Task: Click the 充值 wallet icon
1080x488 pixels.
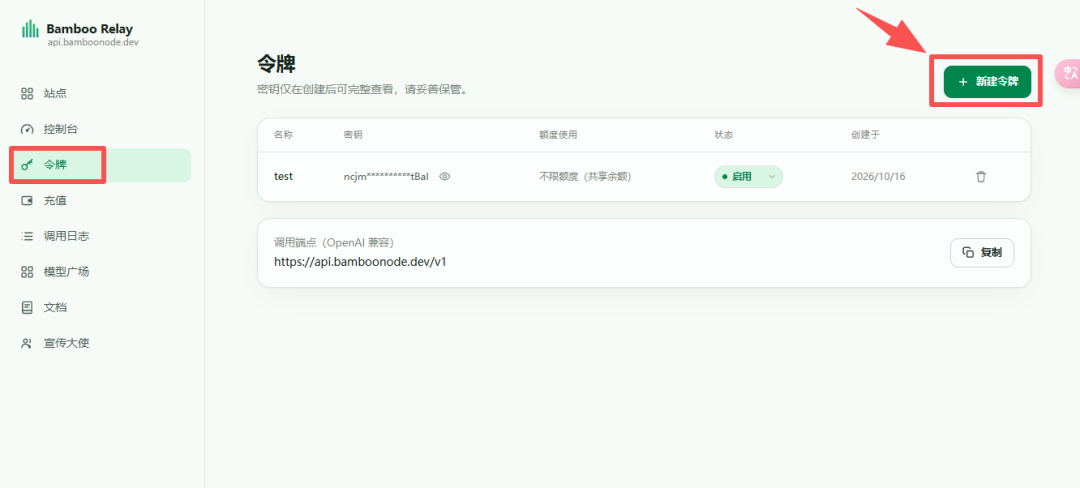Action: tap(27, 201)
